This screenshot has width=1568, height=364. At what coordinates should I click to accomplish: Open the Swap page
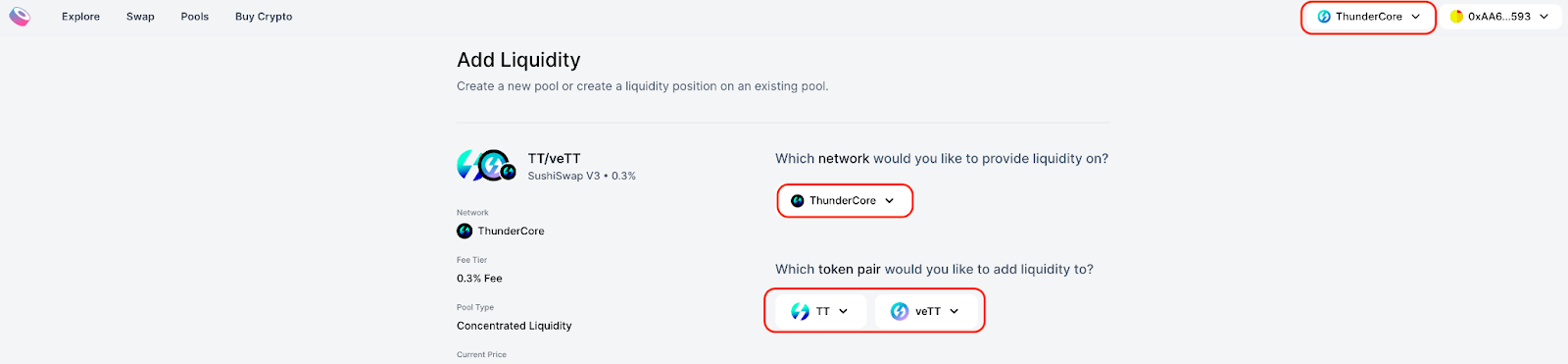pos(140,17)
